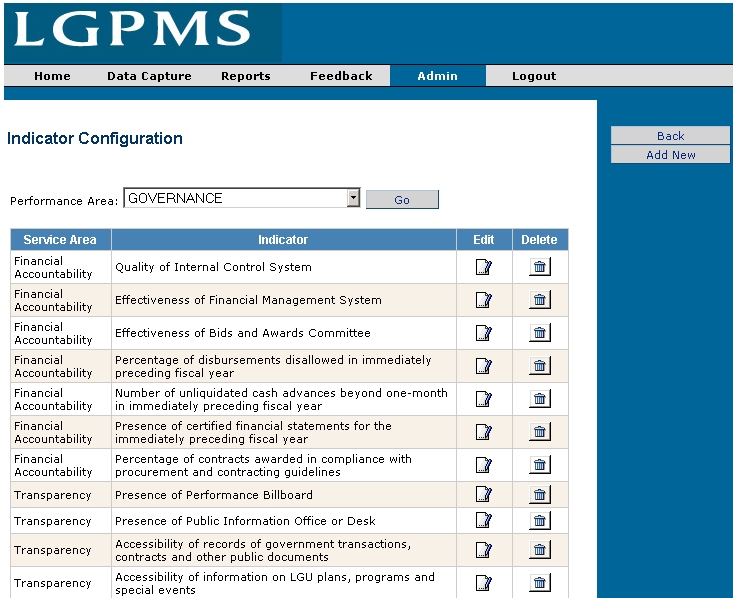Delete Presence of Performance Billboard indicator
The width and height of the screenshot is (733, 598).
click(x=540, y=495)
